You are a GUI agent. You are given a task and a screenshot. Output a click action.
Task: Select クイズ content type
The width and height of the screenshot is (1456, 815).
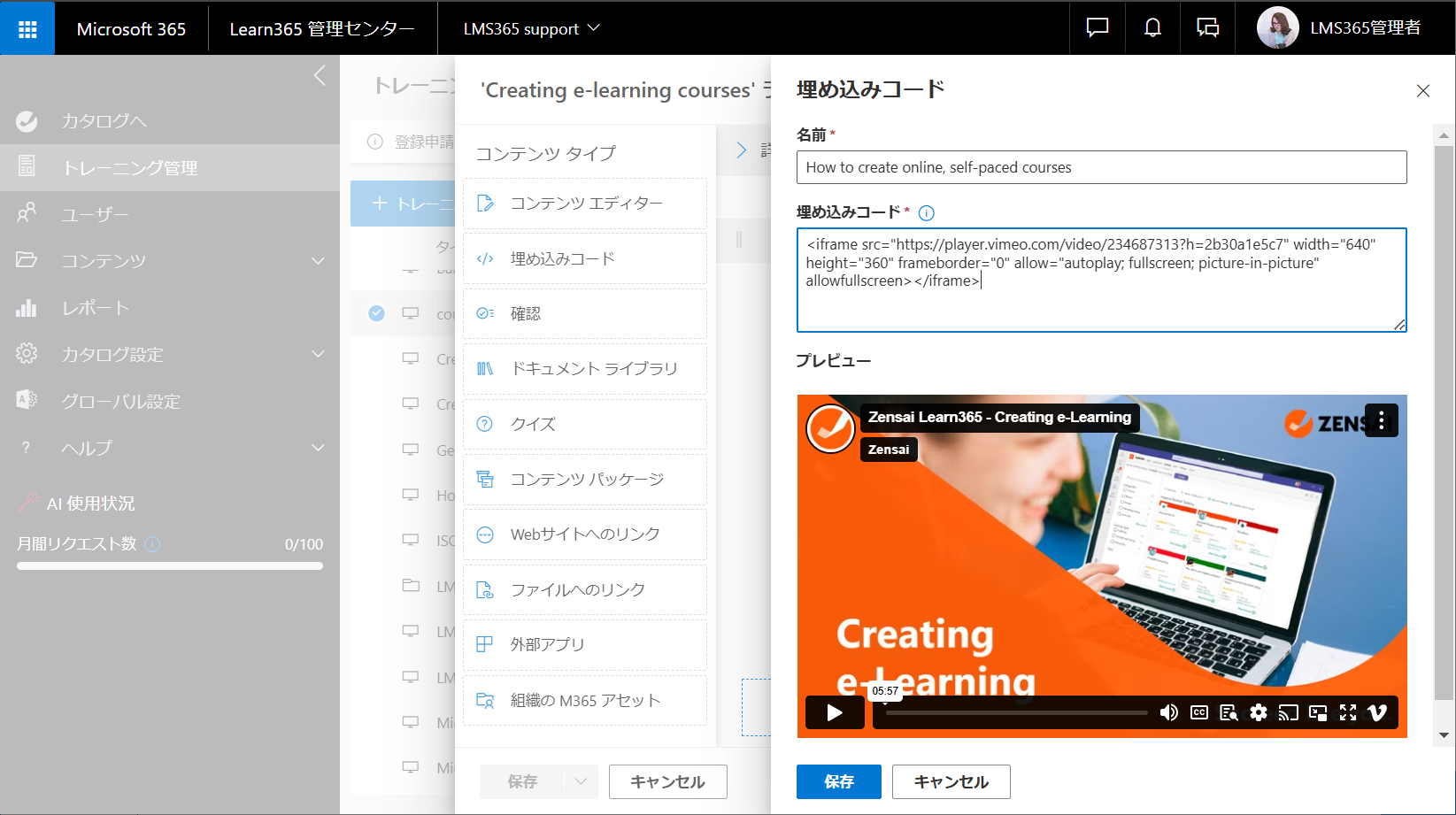point(585,425)
